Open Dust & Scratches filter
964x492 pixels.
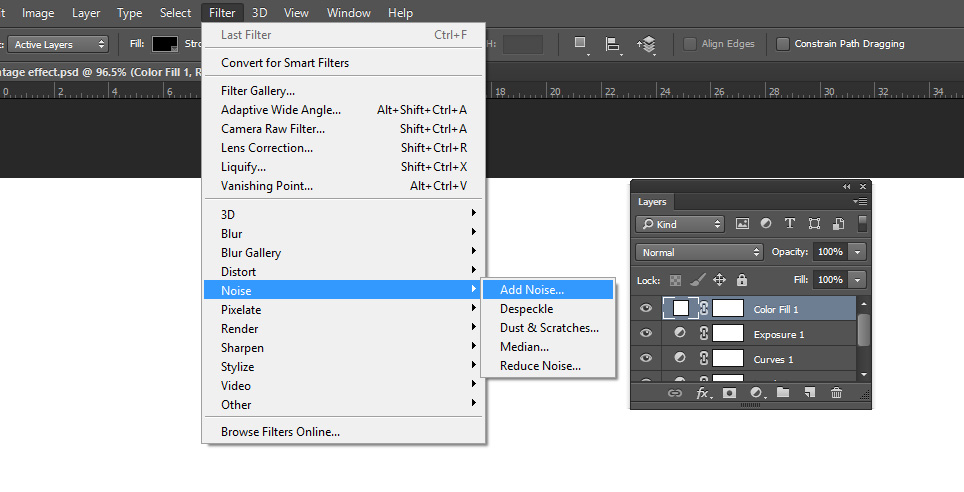tap(548, 328)
